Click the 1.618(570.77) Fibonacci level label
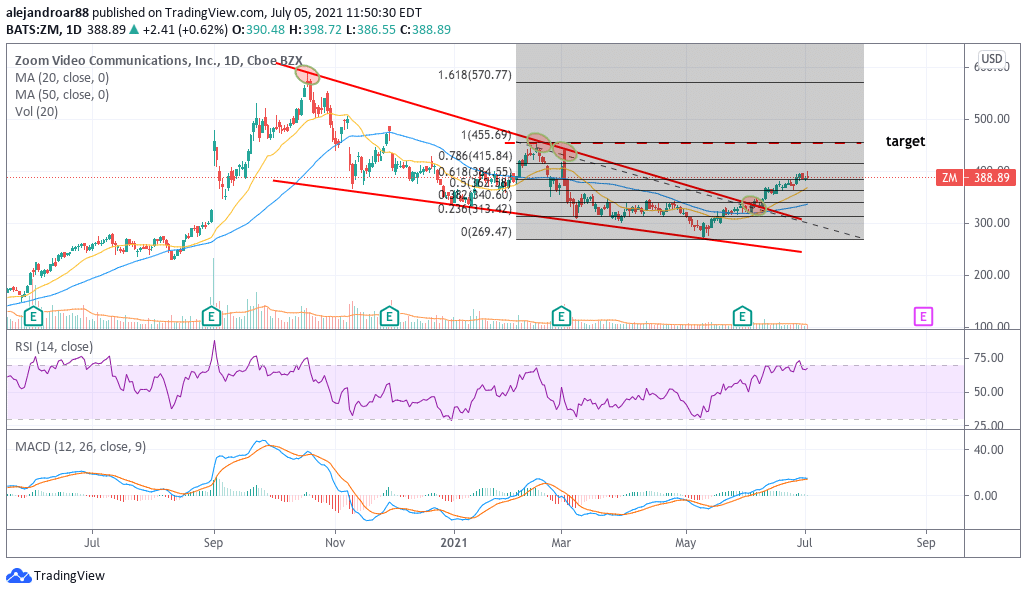This screenshot has width=1027, height=594. tap(475, 75)
